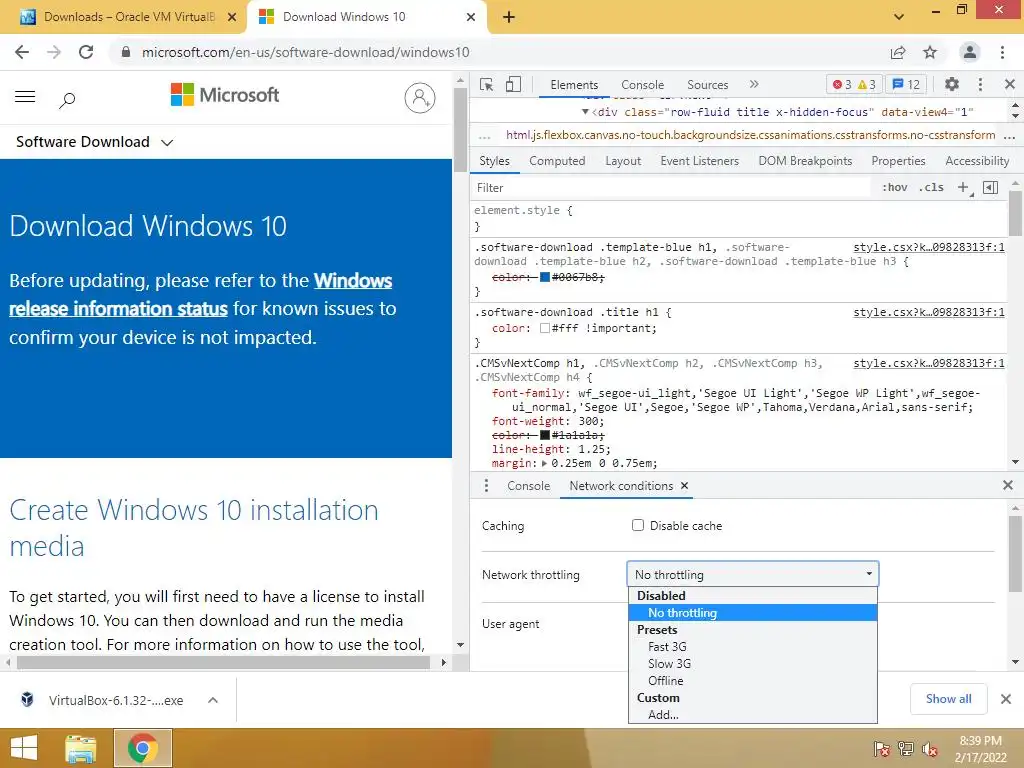The image size is (1024, 768).
Task: Open the drawer three-dot menu
Action: [486, 486]
